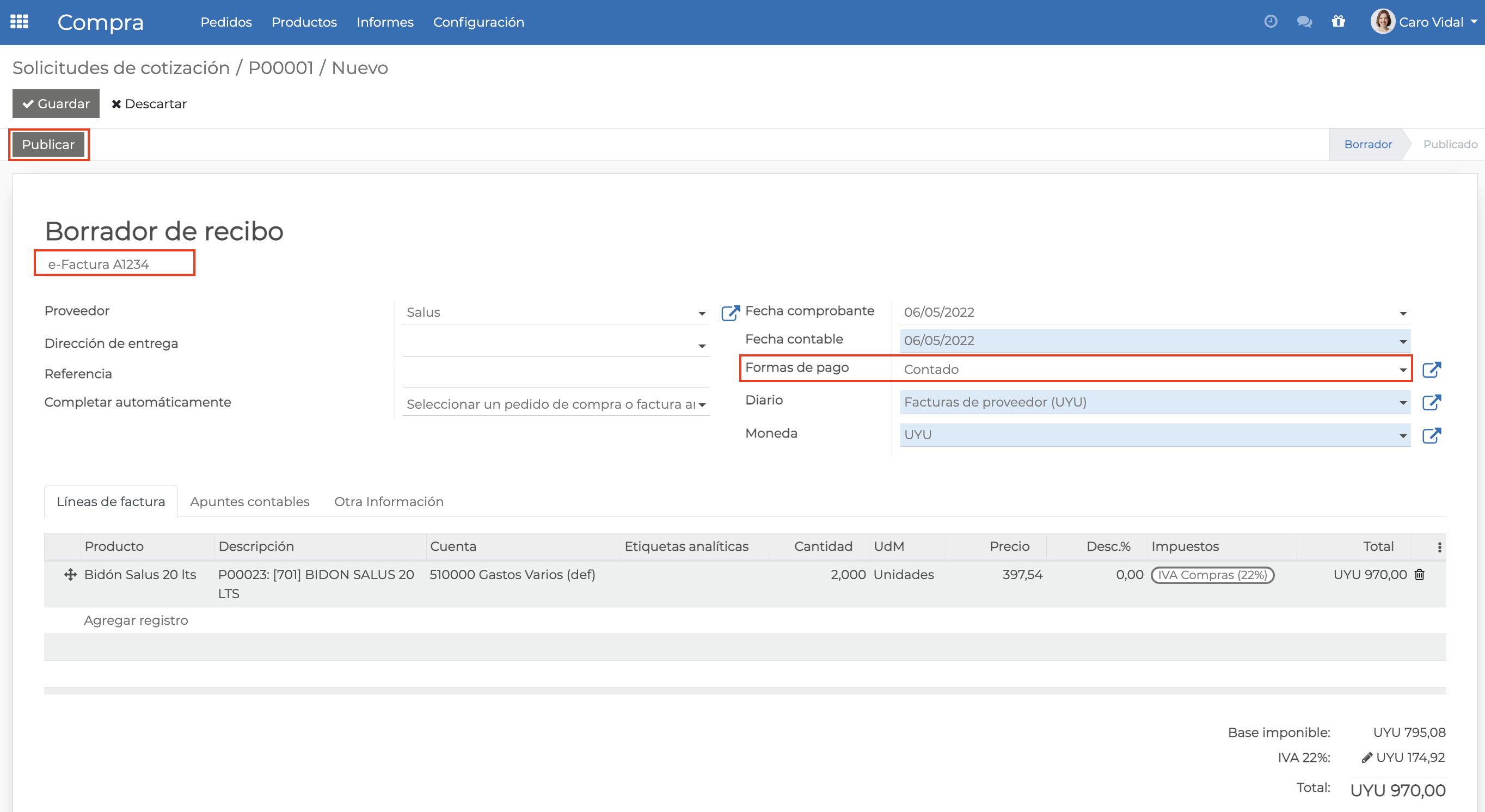Expand the Formas de pago dropdown
Viewport: 1485px width, 812px height.
click(x=1403, y=370)
